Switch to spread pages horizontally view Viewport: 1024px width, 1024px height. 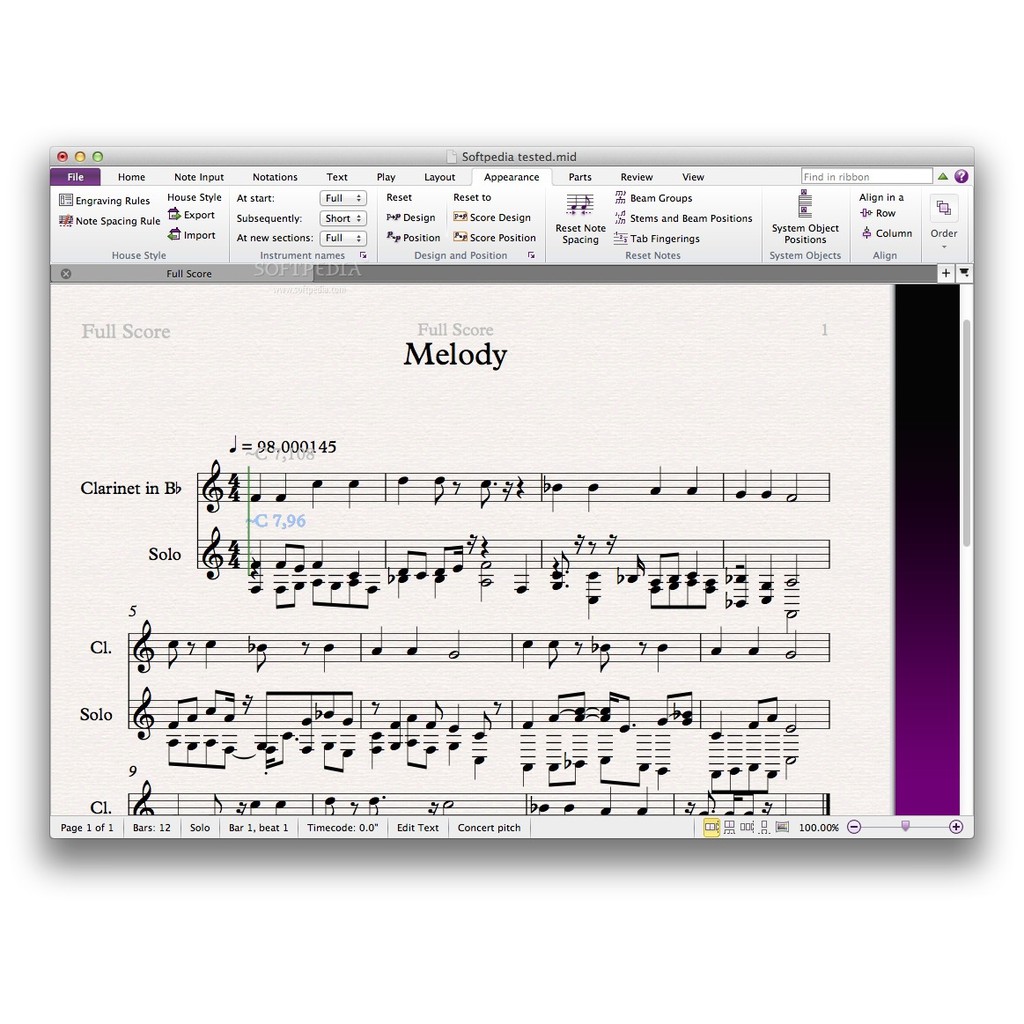711,827
